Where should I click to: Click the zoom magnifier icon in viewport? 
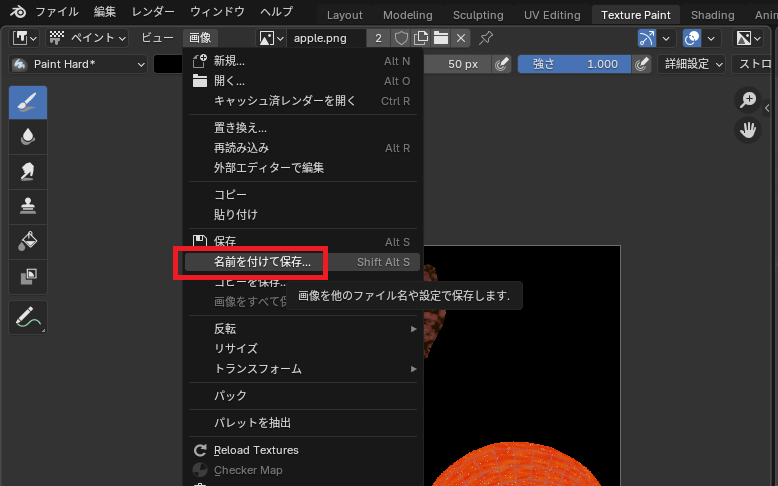pos(747,99)
